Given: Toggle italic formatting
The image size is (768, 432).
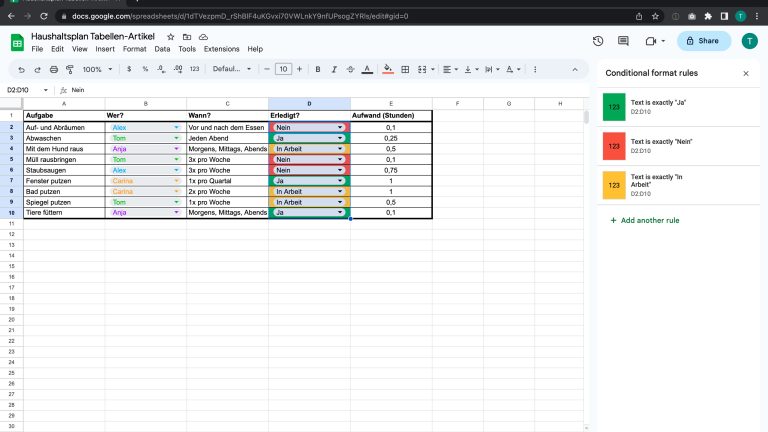Looking at the screenshot, I should pos(333,69).
